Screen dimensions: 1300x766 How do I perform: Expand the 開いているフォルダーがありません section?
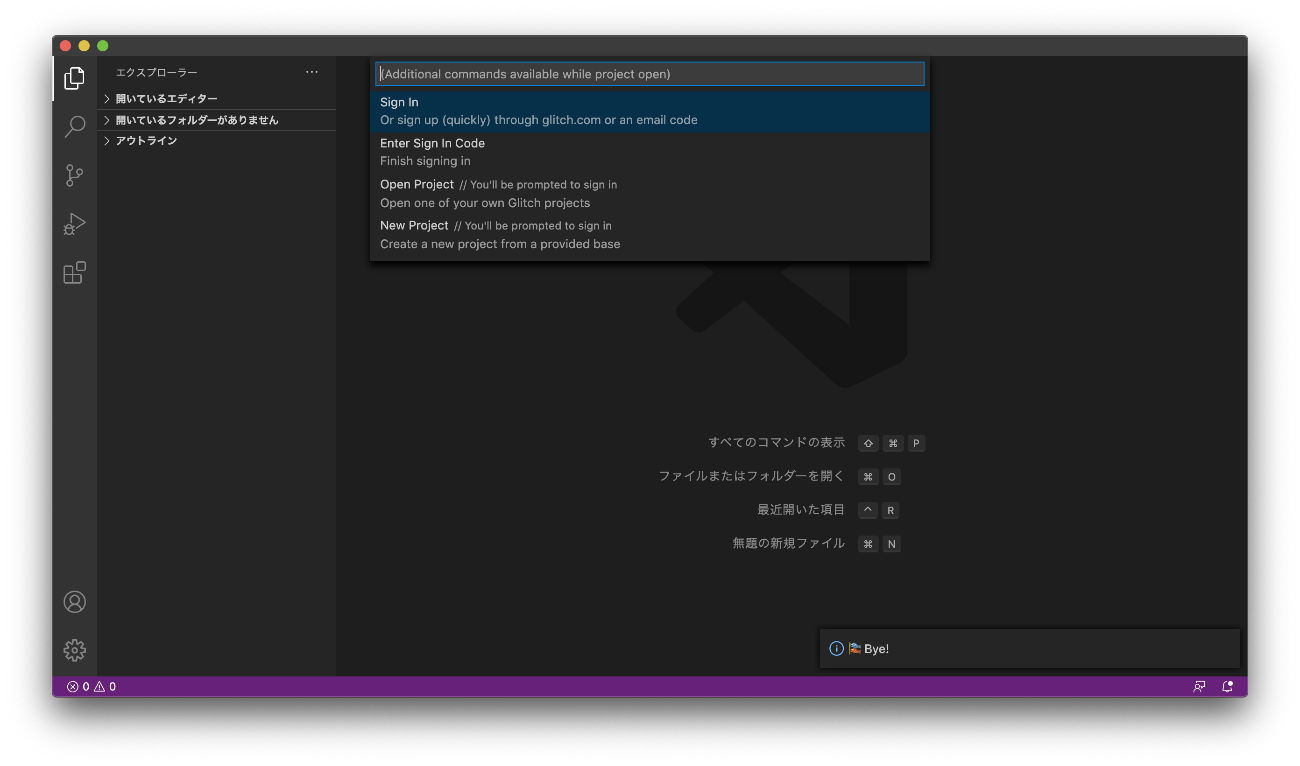tap(218, 120)
